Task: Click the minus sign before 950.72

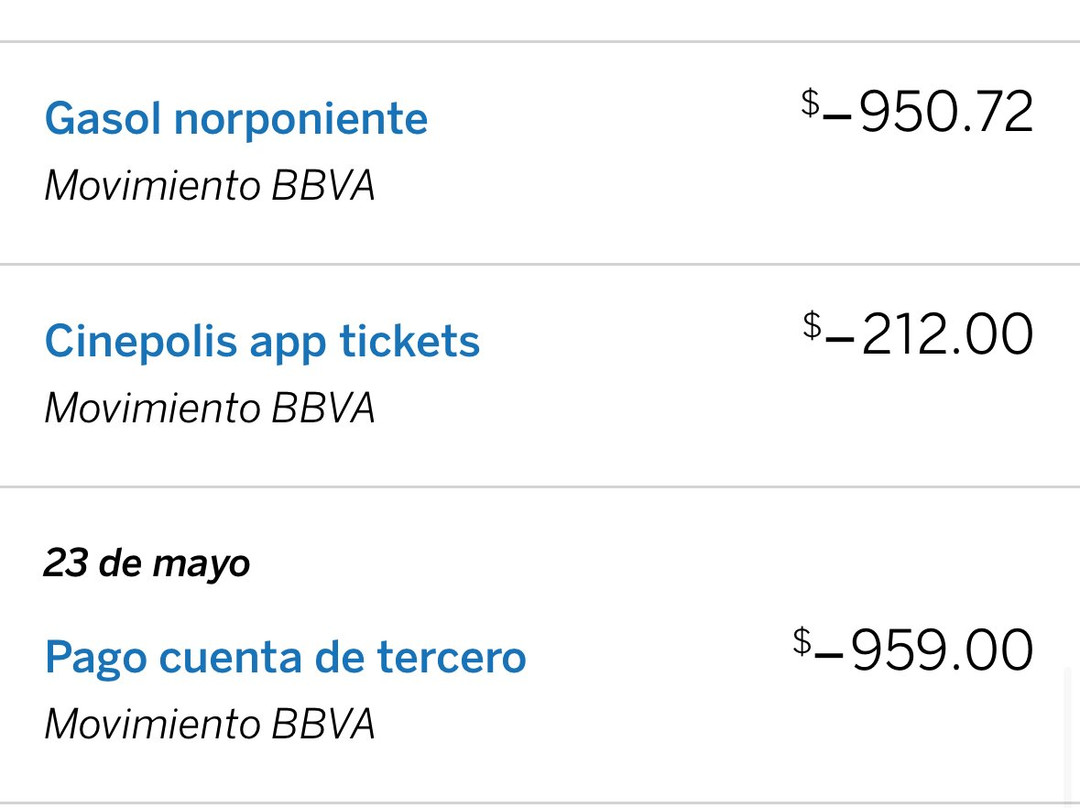Action: point(838,116)
